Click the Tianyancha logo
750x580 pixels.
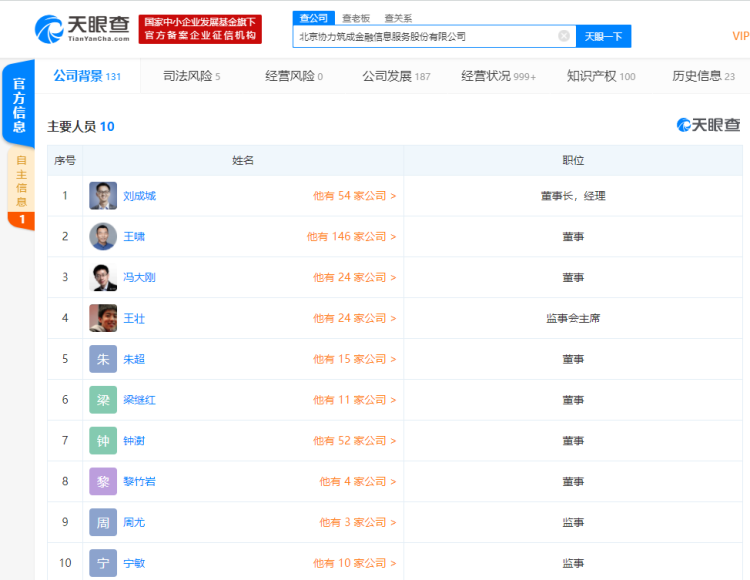tap(82, 28)
